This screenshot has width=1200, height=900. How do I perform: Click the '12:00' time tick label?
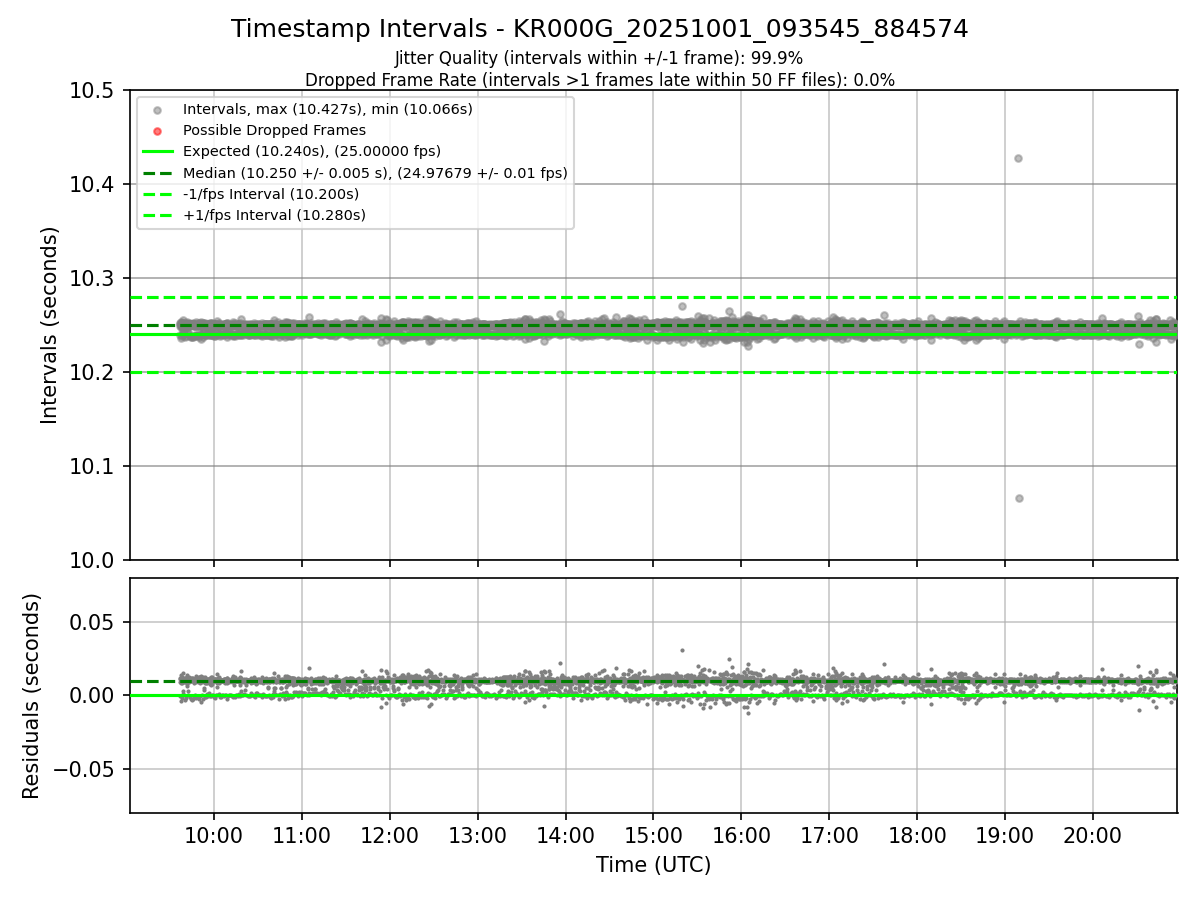[390, 835]
